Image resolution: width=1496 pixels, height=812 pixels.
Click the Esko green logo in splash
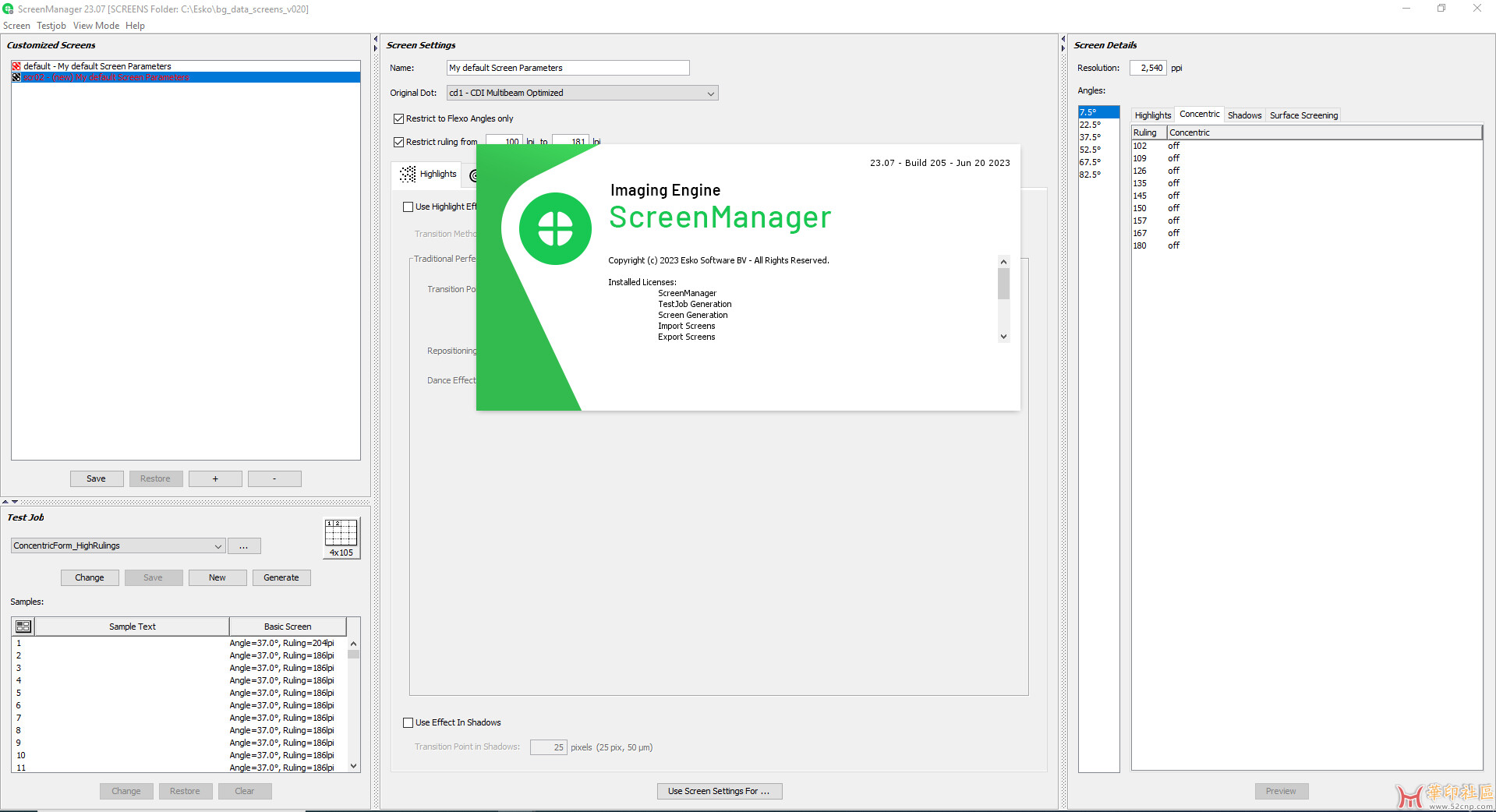coord(555,228)
